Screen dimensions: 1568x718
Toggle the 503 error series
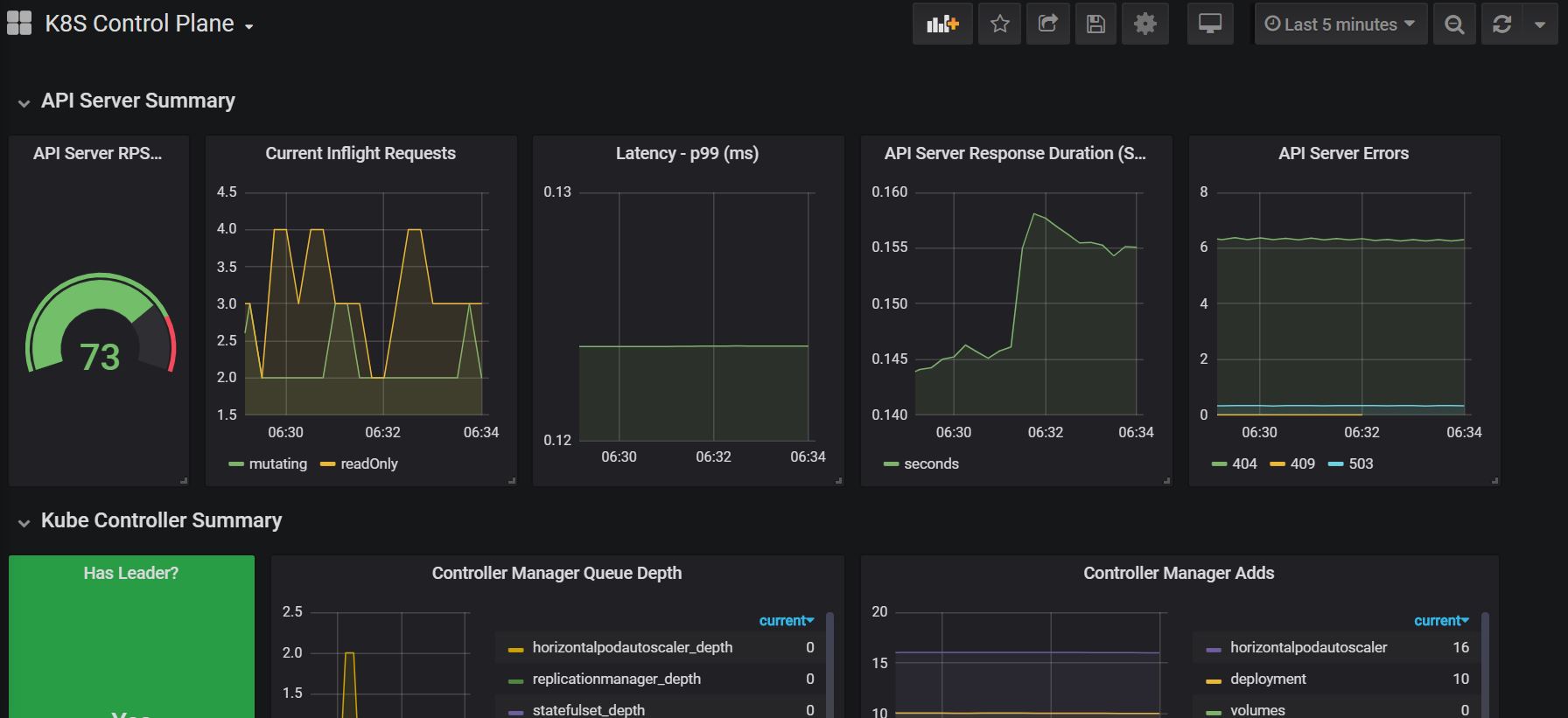click(x=1360, y=464)
